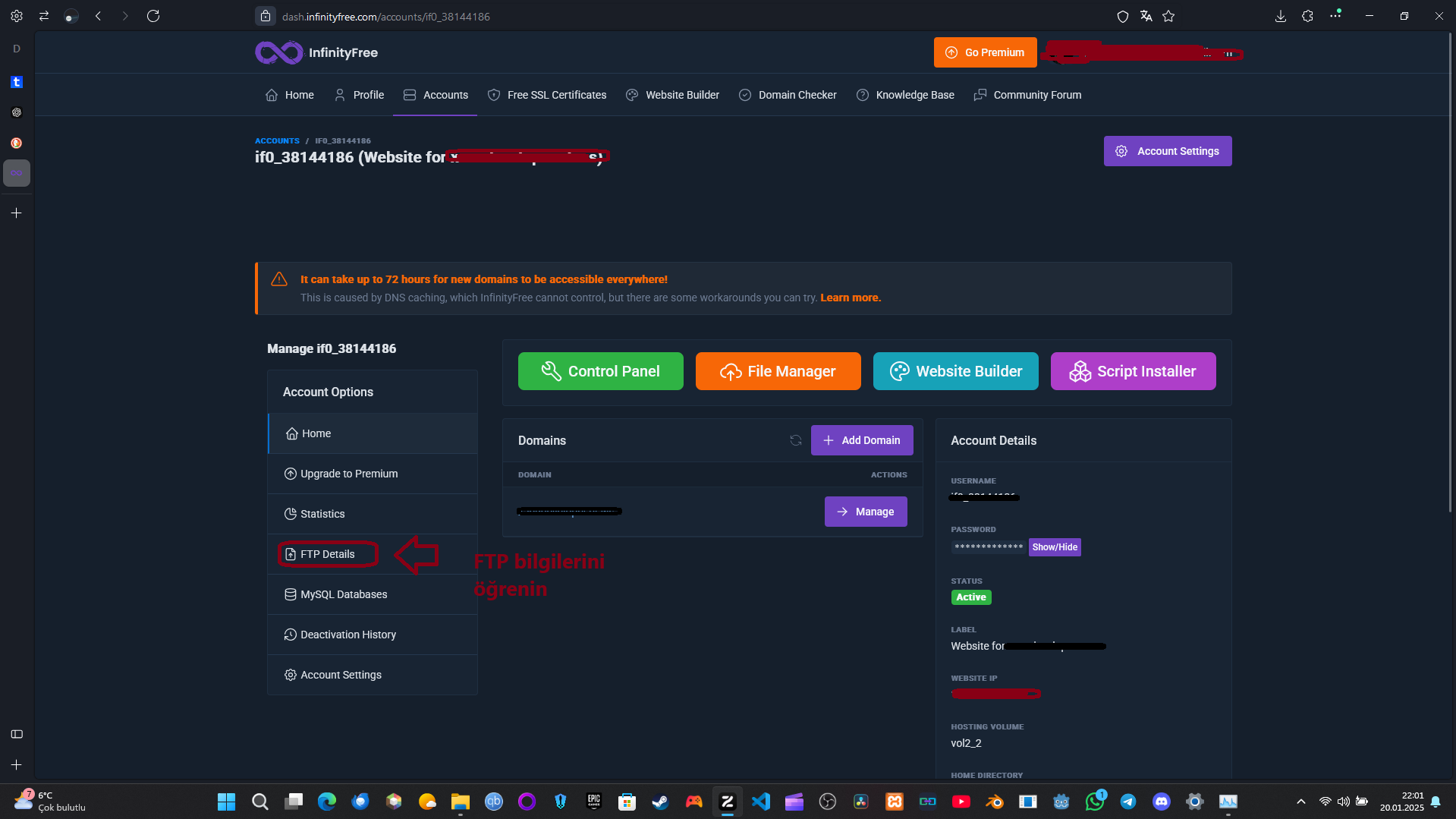The width and height of the screenshot is (1456, 819).
Task: Open Home in the top navigation
Action: 290,95
